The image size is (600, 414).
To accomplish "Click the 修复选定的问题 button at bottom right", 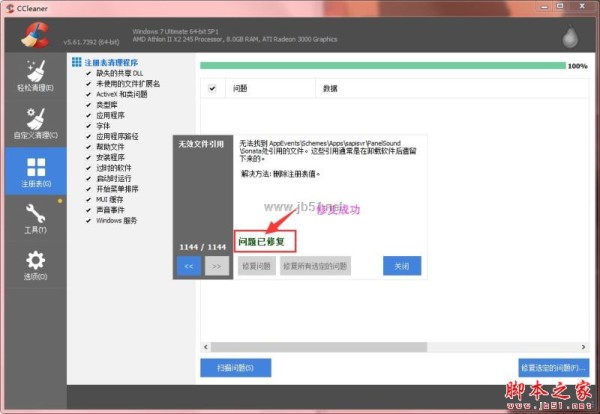I will click(x=553, y=367).
